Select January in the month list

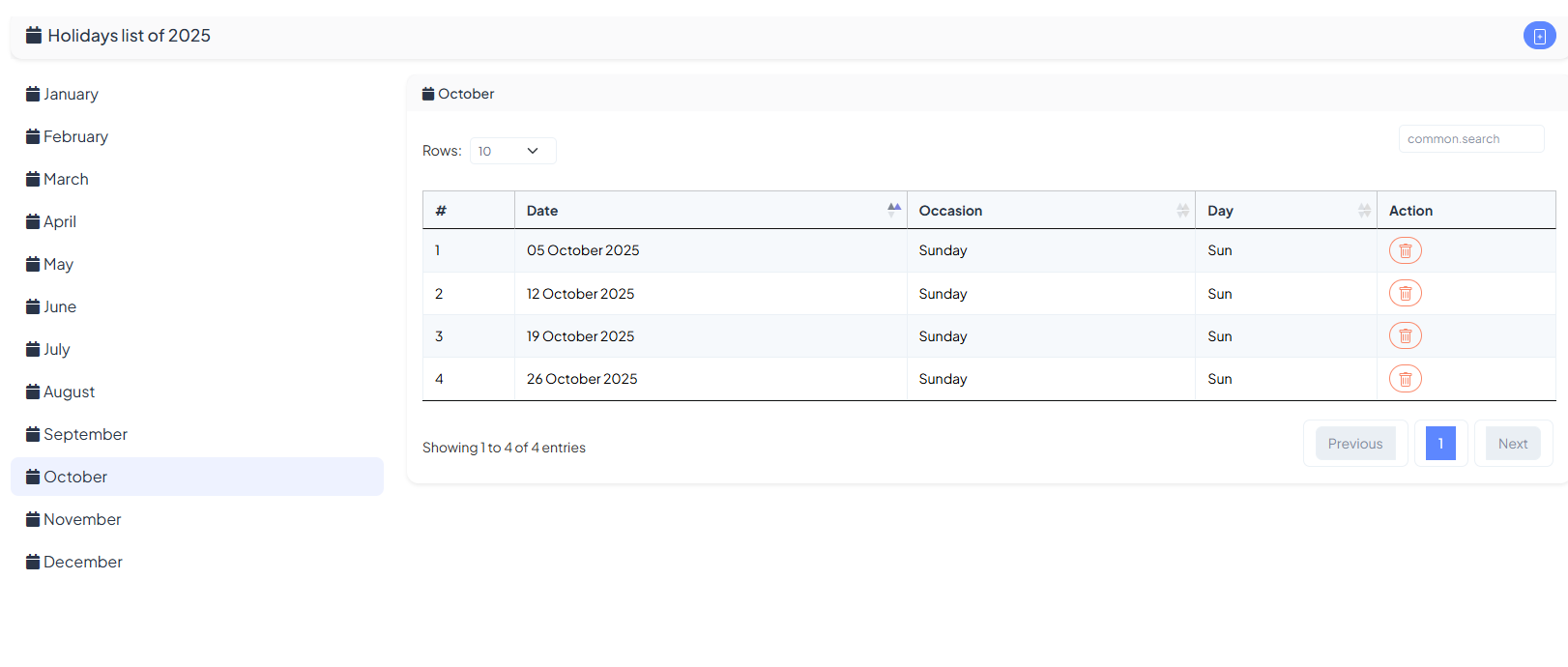click(71, 95)
